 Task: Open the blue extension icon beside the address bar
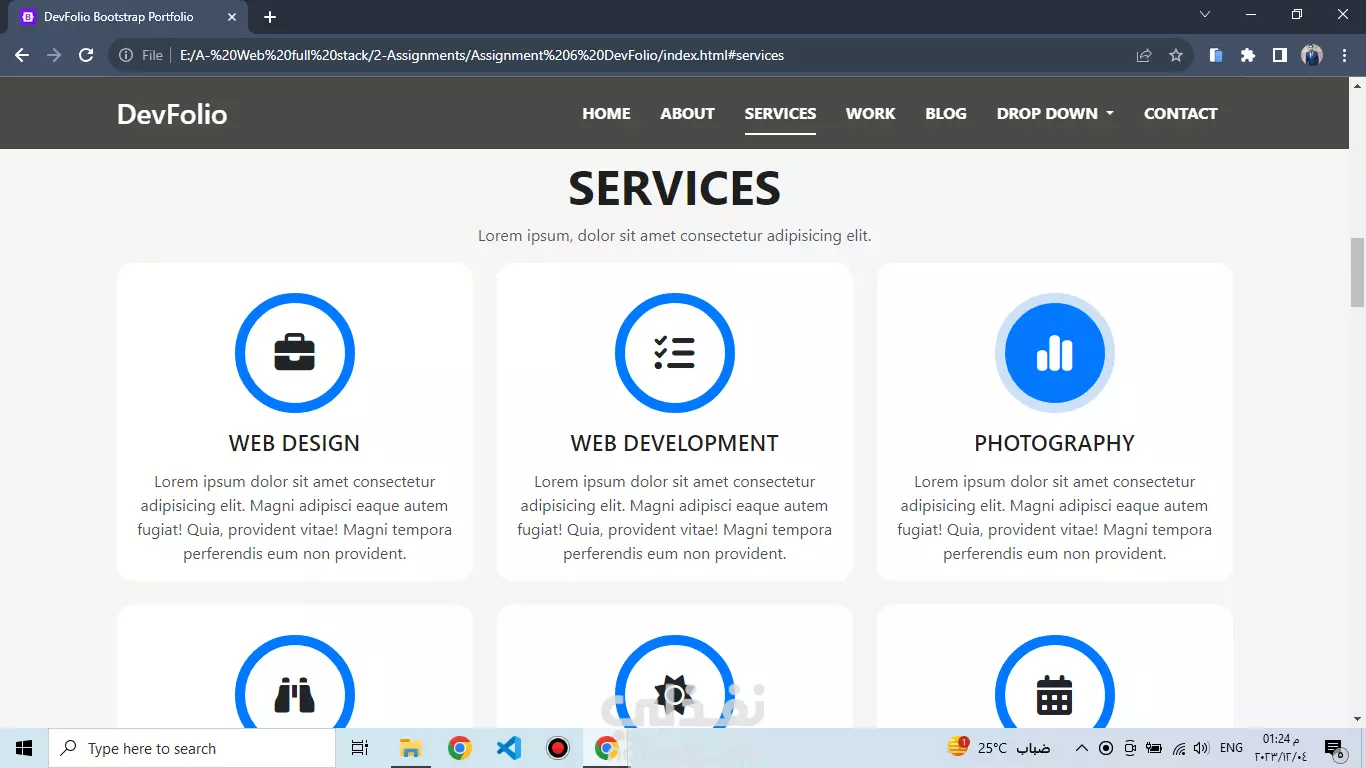pyautogui.click(x=1216, y=55)
